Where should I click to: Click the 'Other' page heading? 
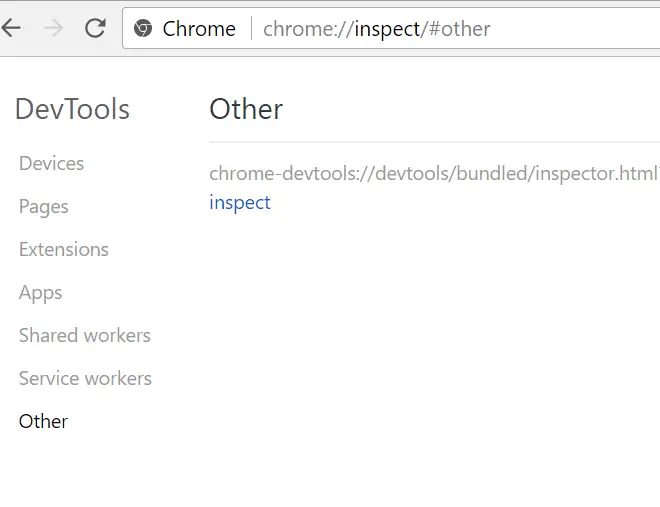click(x=246, y=109)
